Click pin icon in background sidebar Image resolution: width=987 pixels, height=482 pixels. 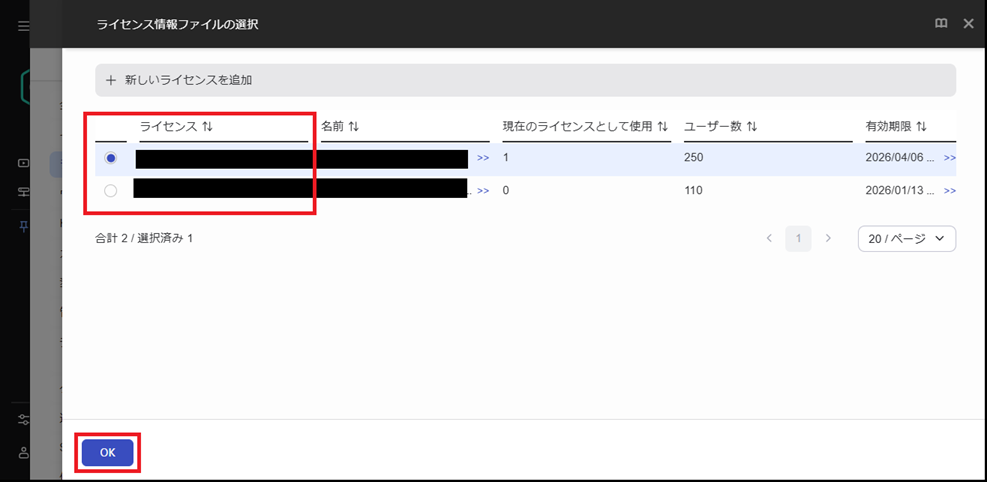(x=23, y=227)
